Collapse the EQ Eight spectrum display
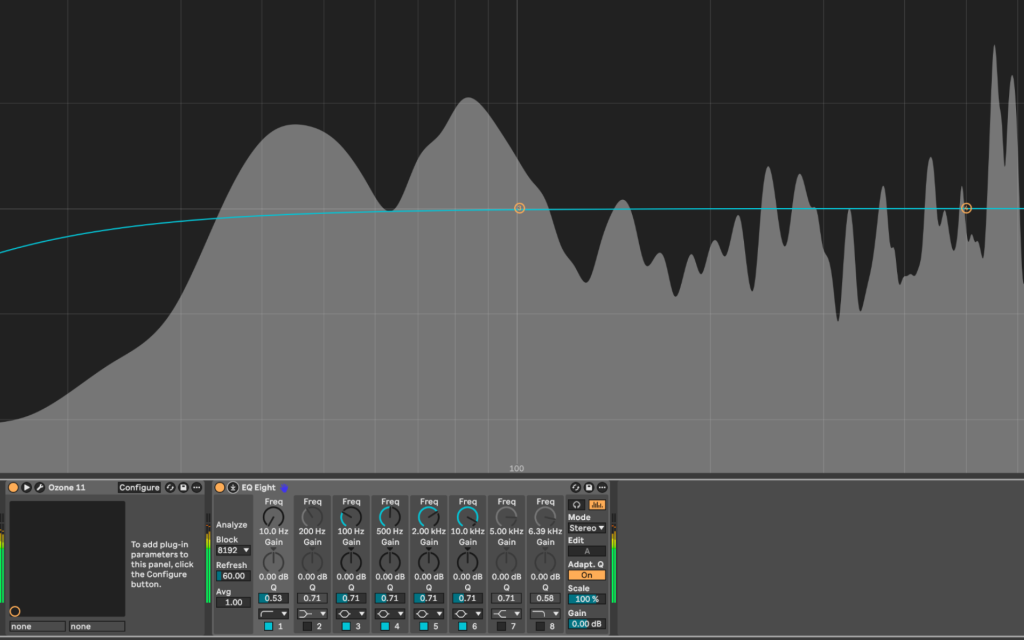This screenshot has height=640, width=1024. 233,488
